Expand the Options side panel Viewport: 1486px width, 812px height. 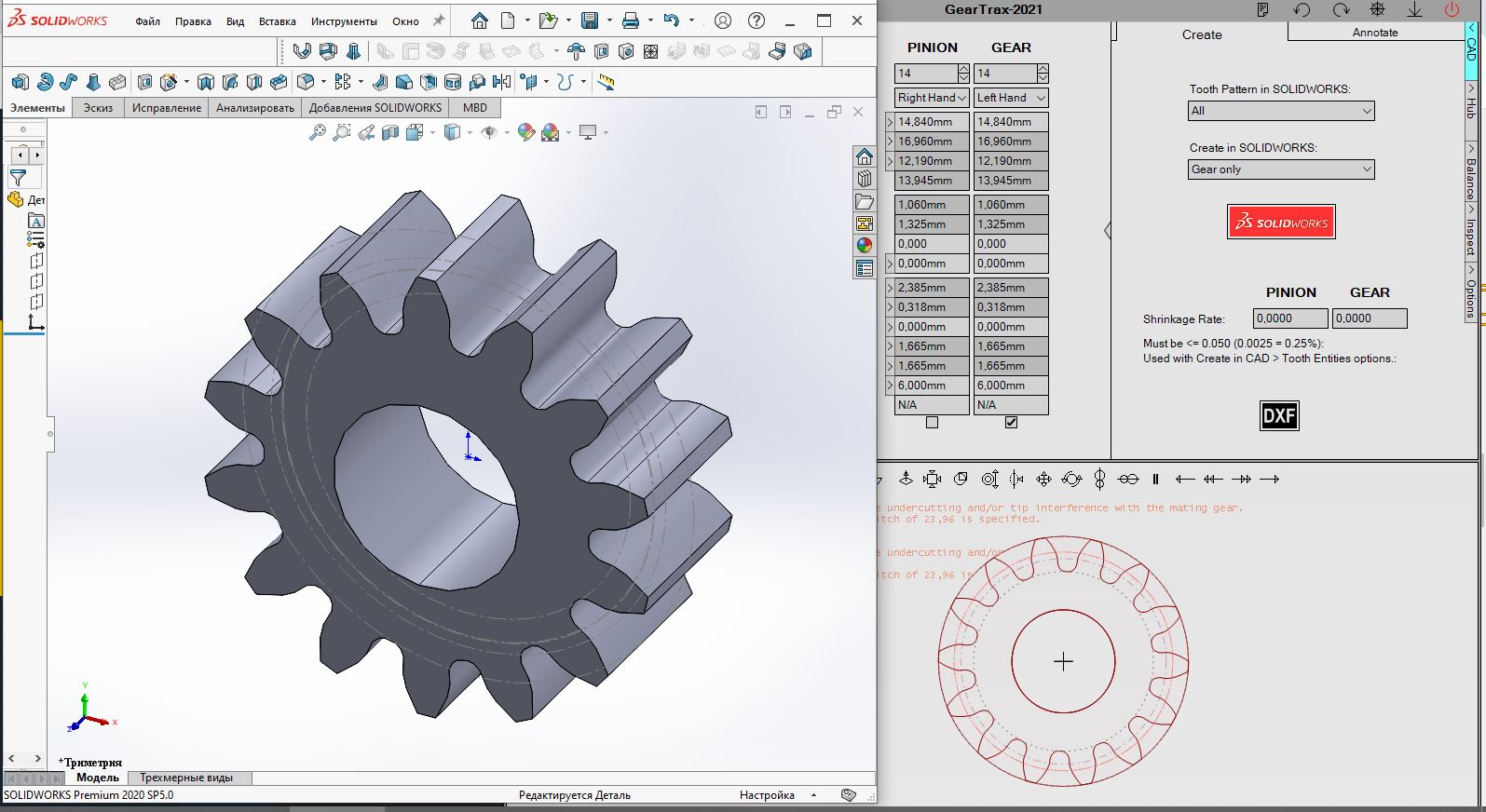(x=1471, y=292)
